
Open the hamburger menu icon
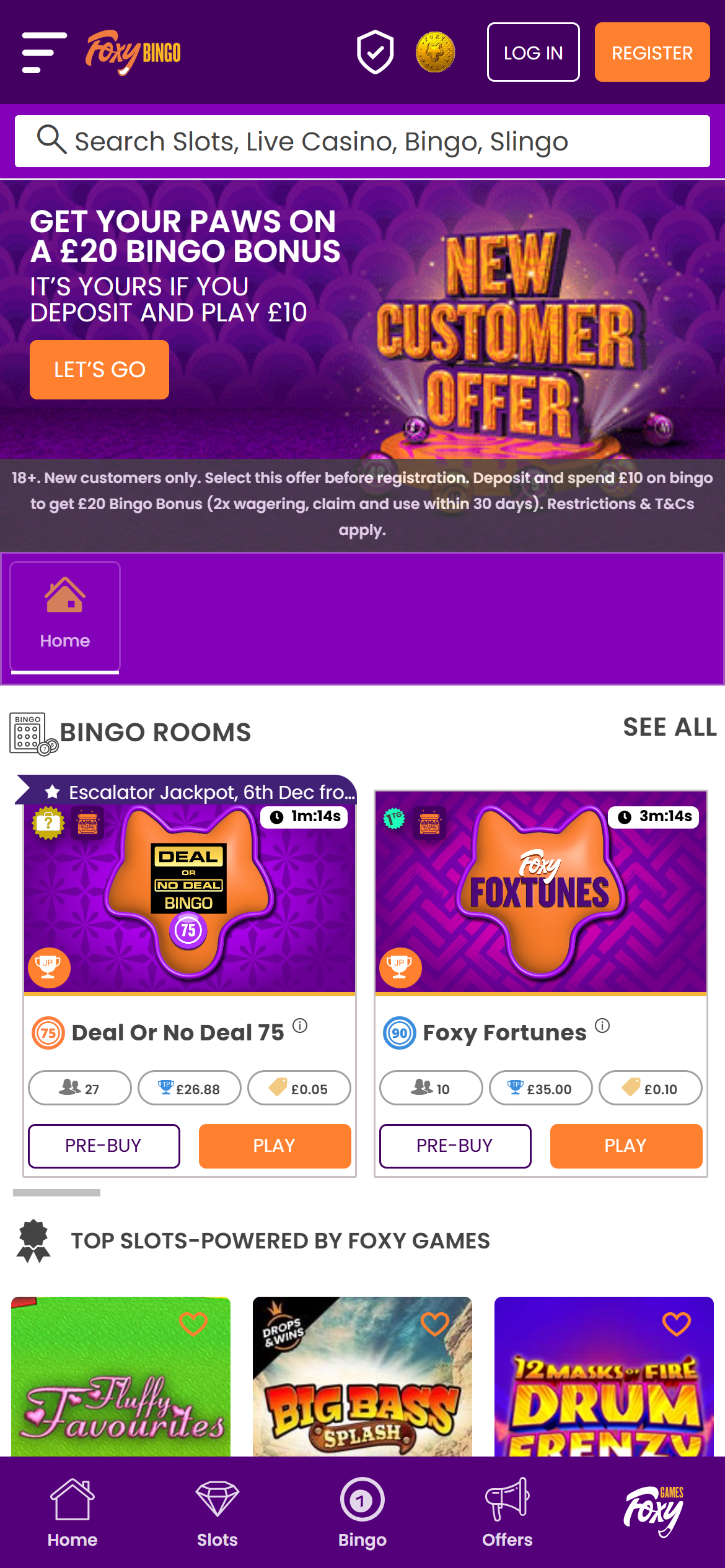[x=44, y=53]
